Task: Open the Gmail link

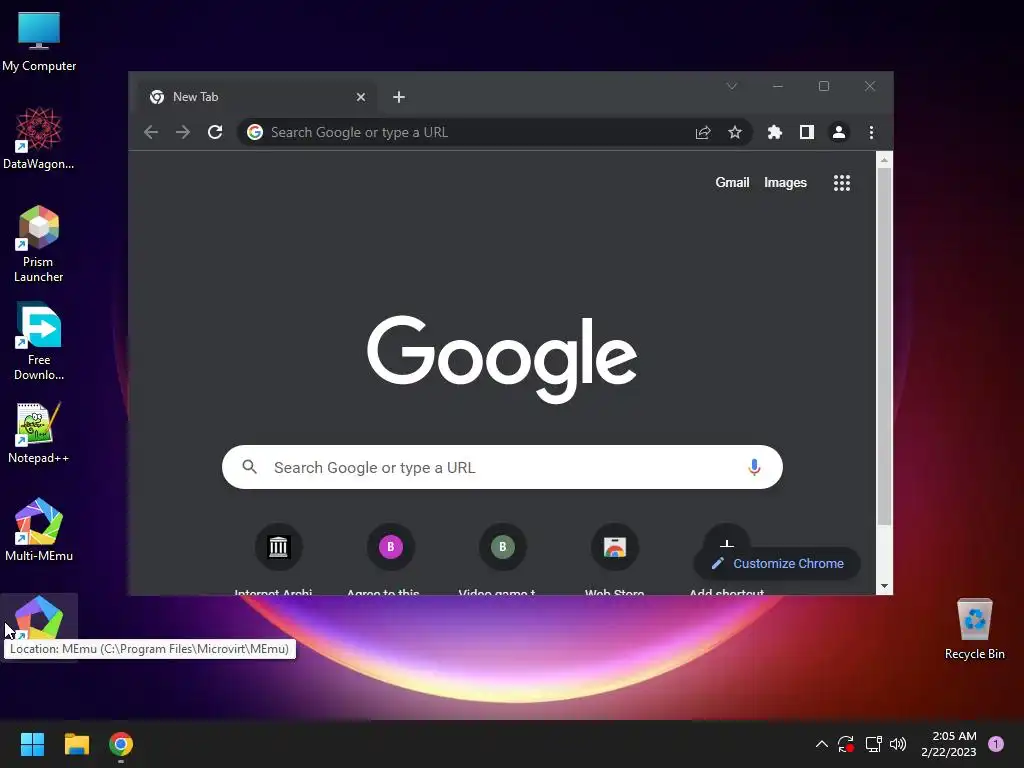Action: [732, 183]
